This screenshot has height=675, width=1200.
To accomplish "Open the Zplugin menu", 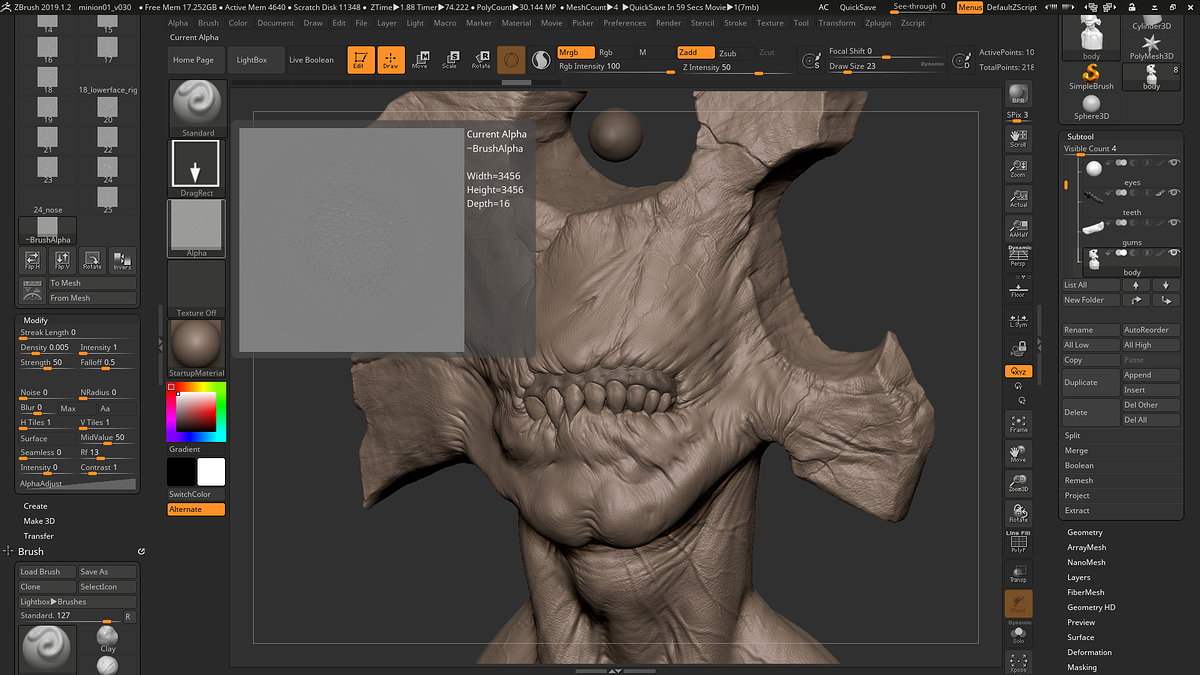I will pyautogui.click(x=878, y=23).
